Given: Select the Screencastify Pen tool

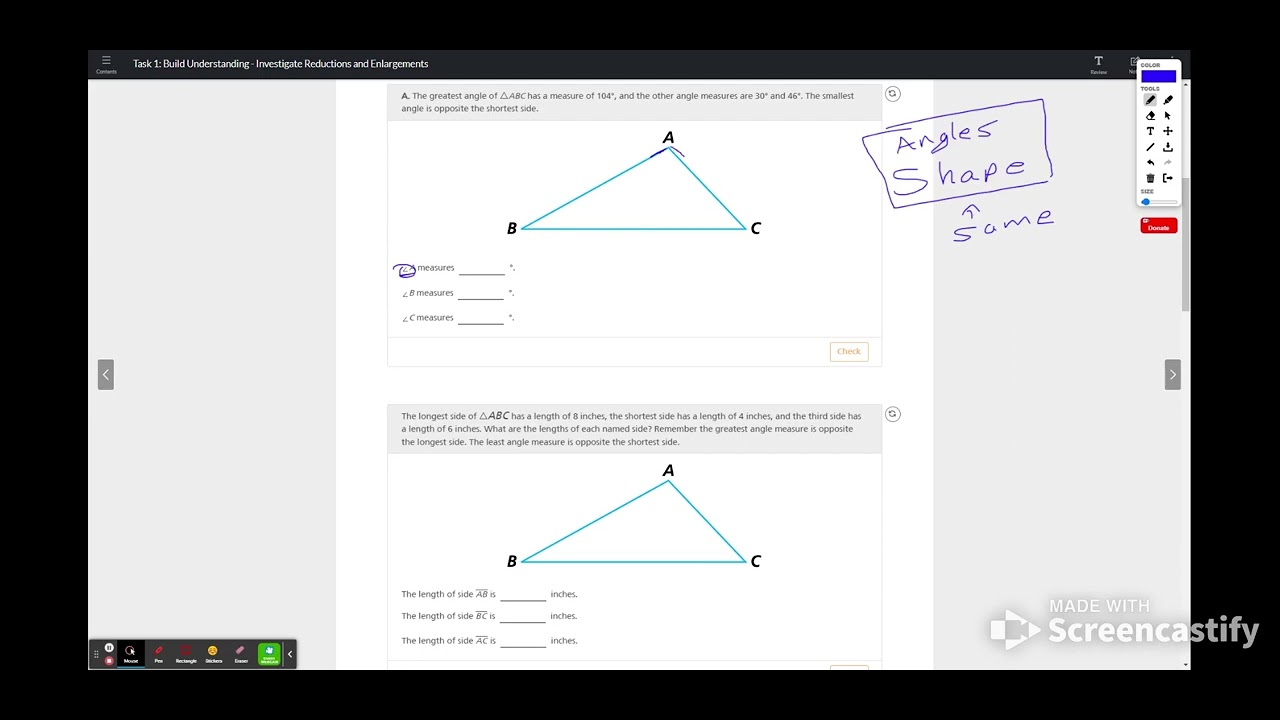Looking at the screenshot, I should pos(158,654).
